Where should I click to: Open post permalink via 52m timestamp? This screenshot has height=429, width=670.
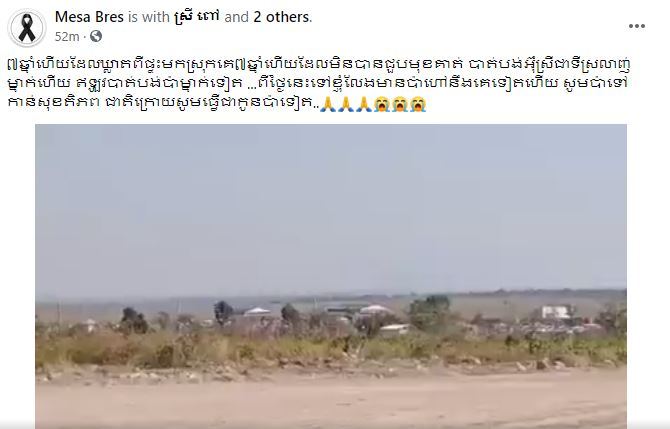point(67,37)
